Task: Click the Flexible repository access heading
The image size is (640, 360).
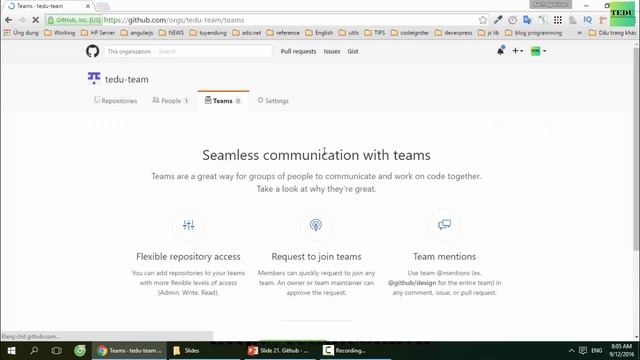Action: tap(188, 256)
